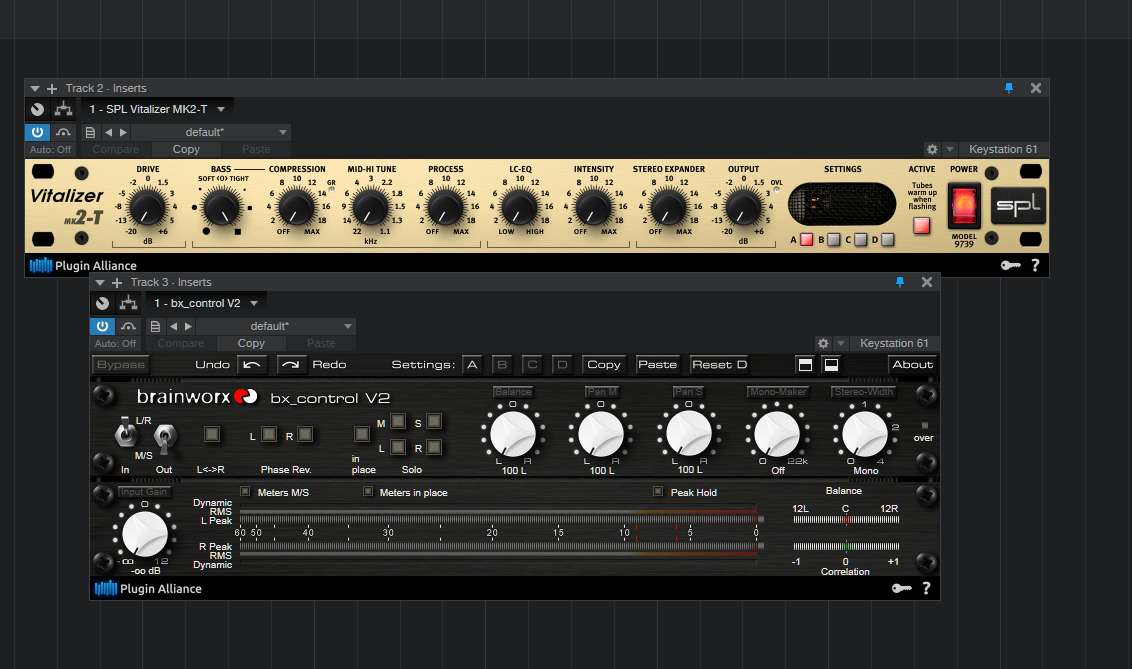Select Vitalizer settings slot D
The height and width of the screenshot is (669, 1132).
[888, 240]
